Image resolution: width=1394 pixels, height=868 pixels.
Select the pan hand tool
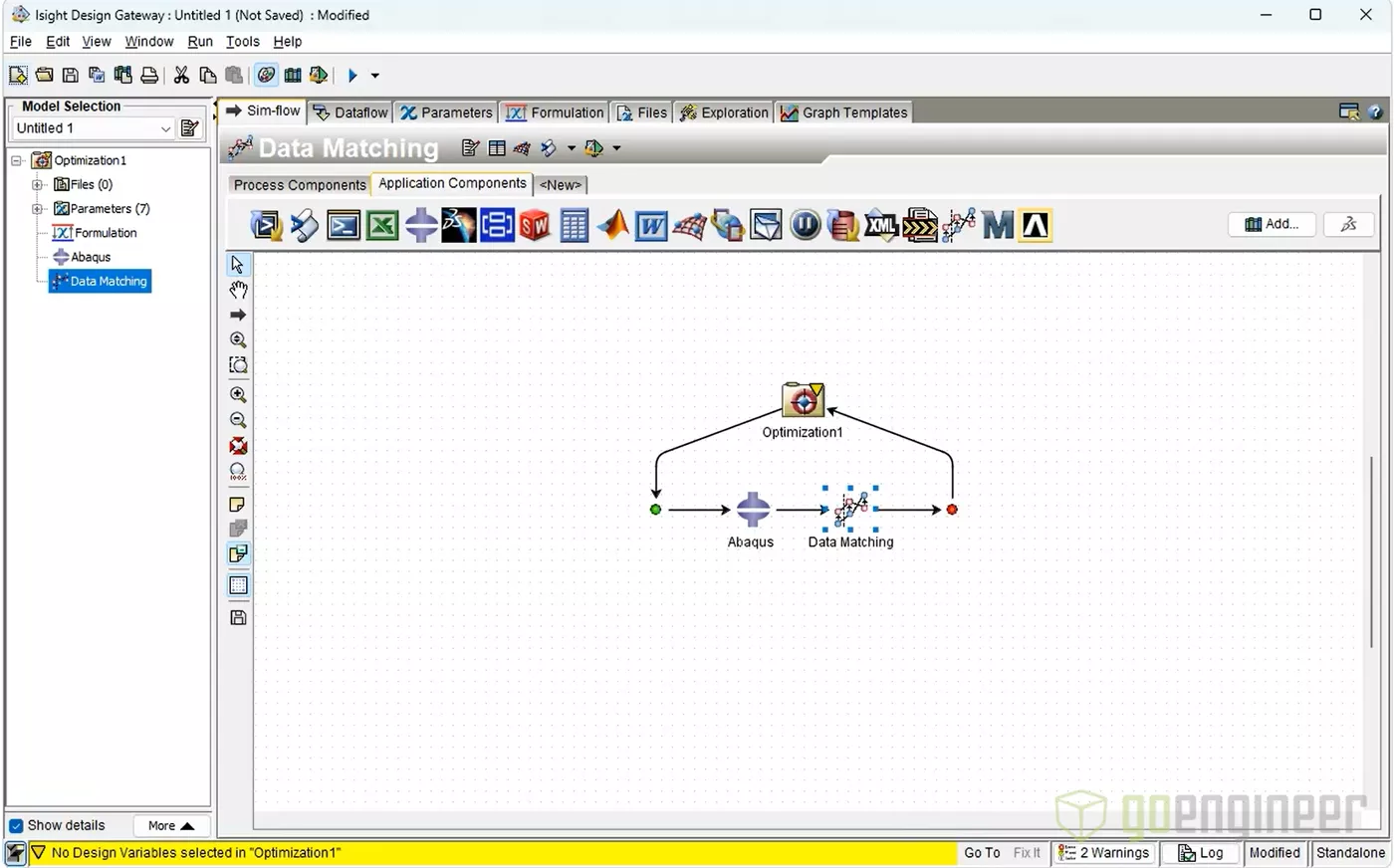pyautogui.click(x=238, y=290)
